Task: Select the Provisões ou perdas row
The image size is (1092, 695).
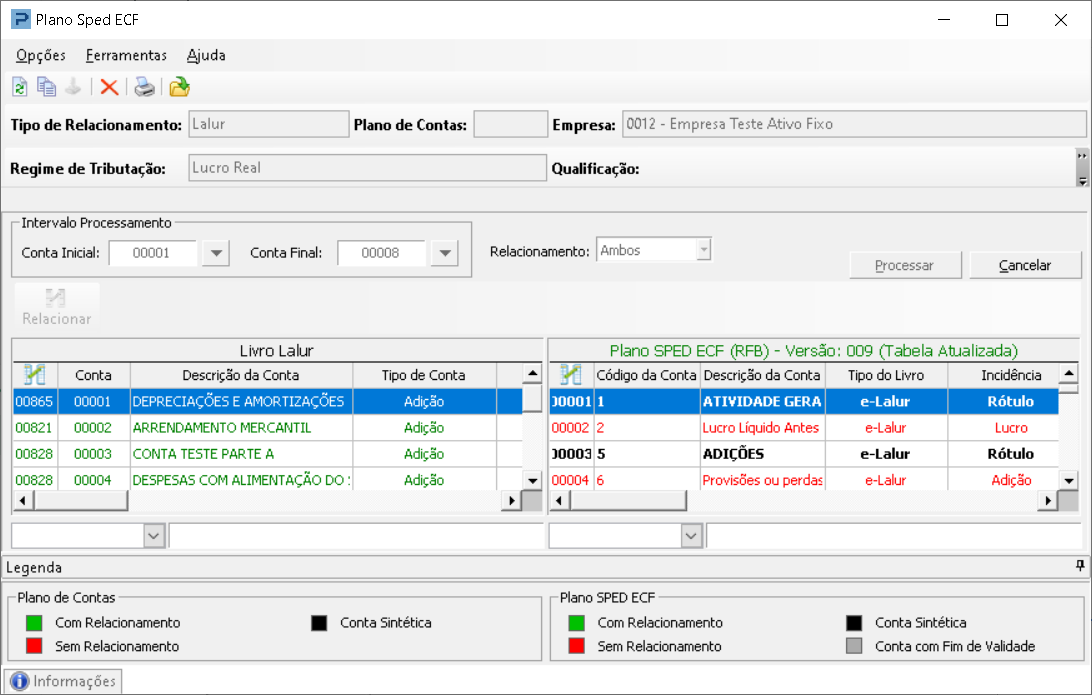Action: click(804, 480)
